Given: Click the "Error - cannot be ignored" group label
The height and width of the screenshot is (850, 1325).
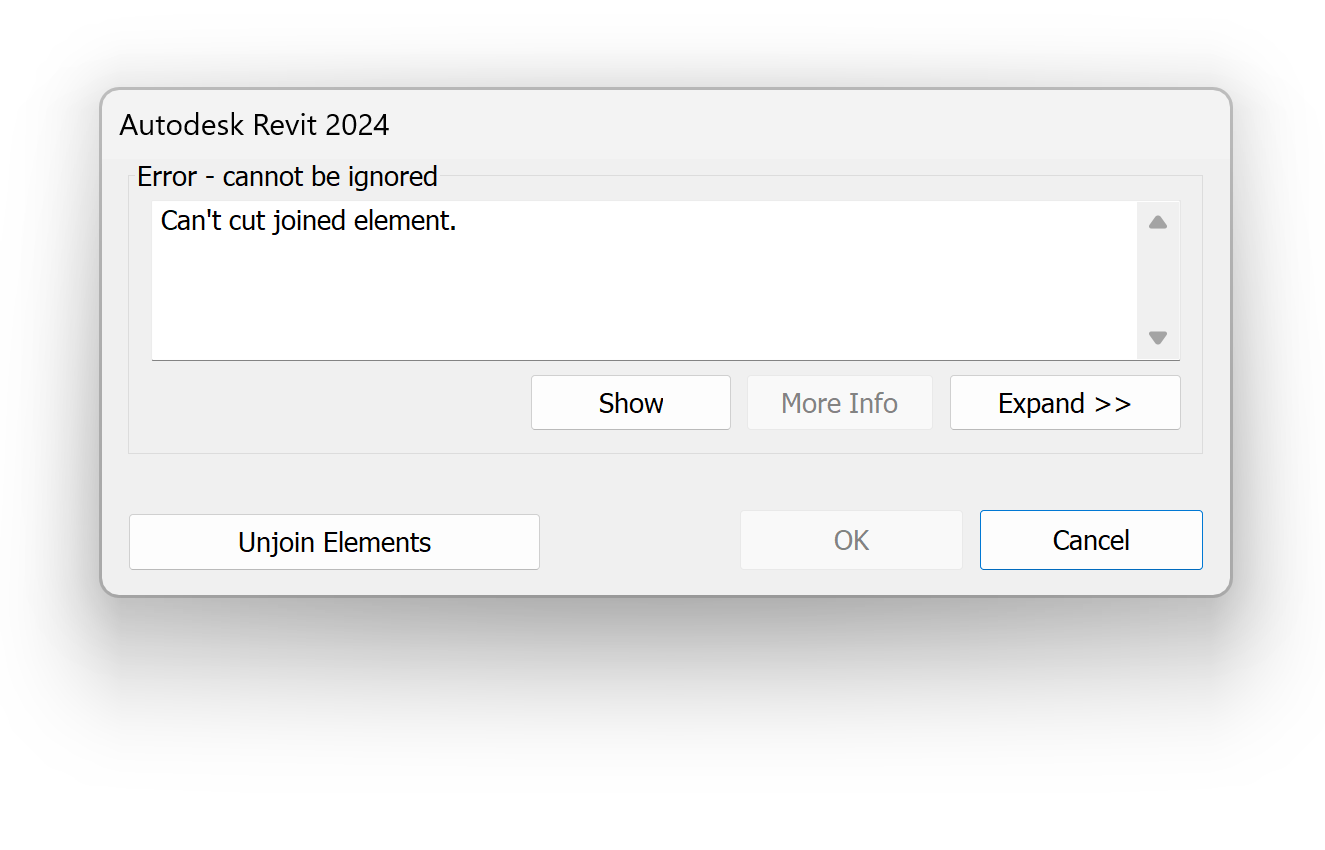Looking at the screenshot, I should pyautogui.click(x=287, y=177).
